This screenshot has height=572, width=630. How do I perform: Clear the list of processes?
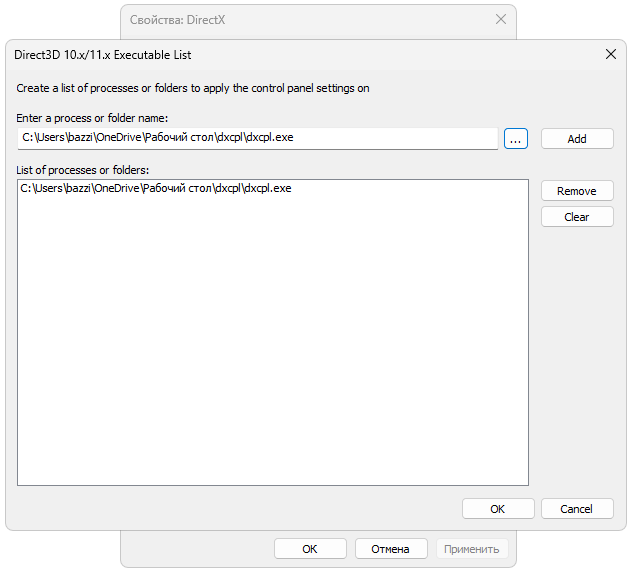click(577, 217)
